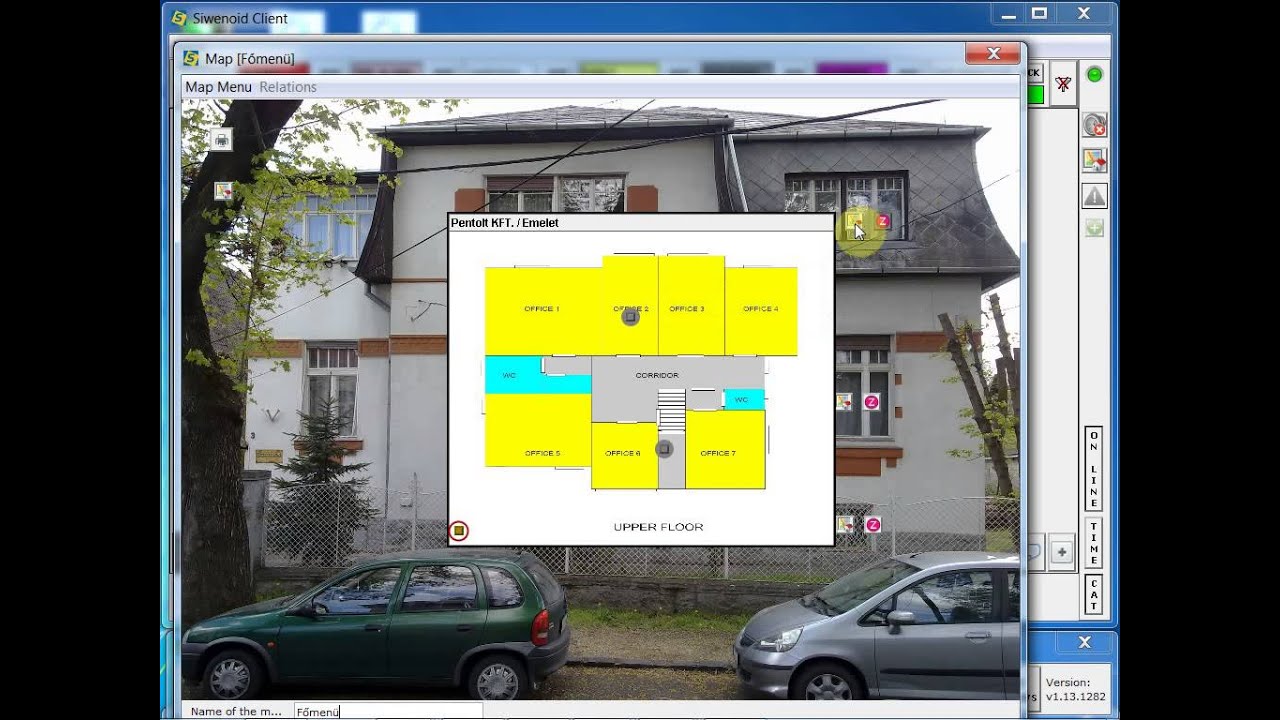
Task: Click the Főmenü map name field
Action: click(388, 711)
